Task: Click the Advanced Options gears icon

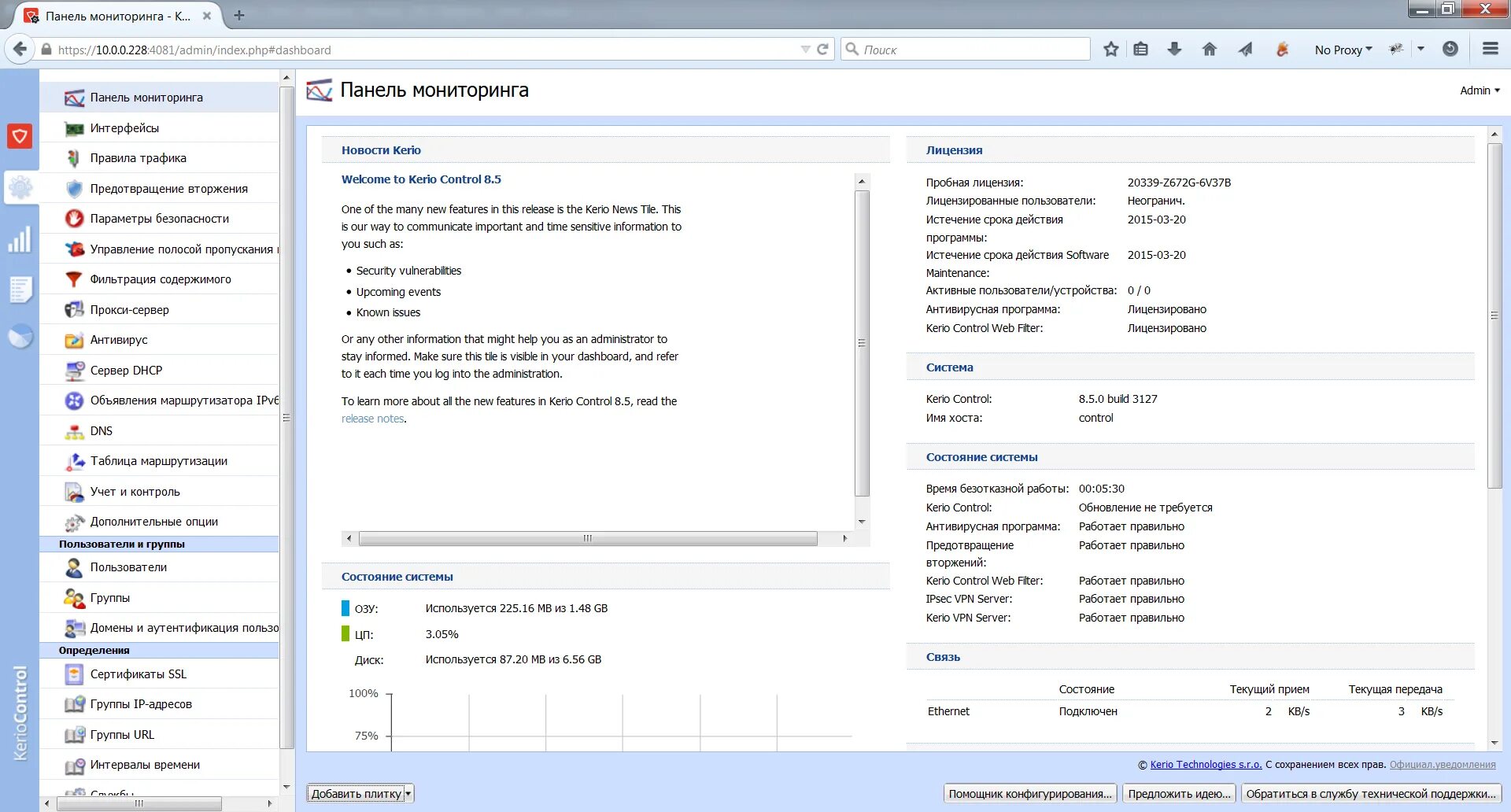Action: coord(74,522)
